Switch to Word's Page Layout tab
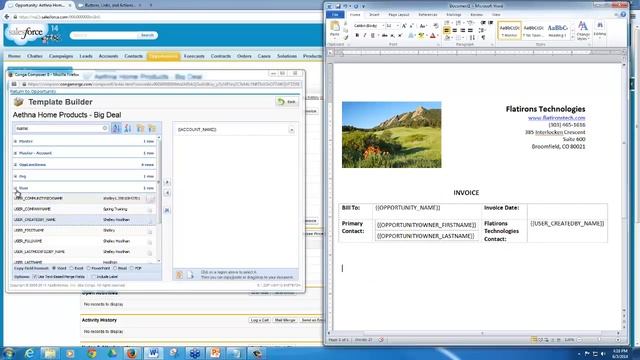This screenshot has width=640, height=360. 398,15
